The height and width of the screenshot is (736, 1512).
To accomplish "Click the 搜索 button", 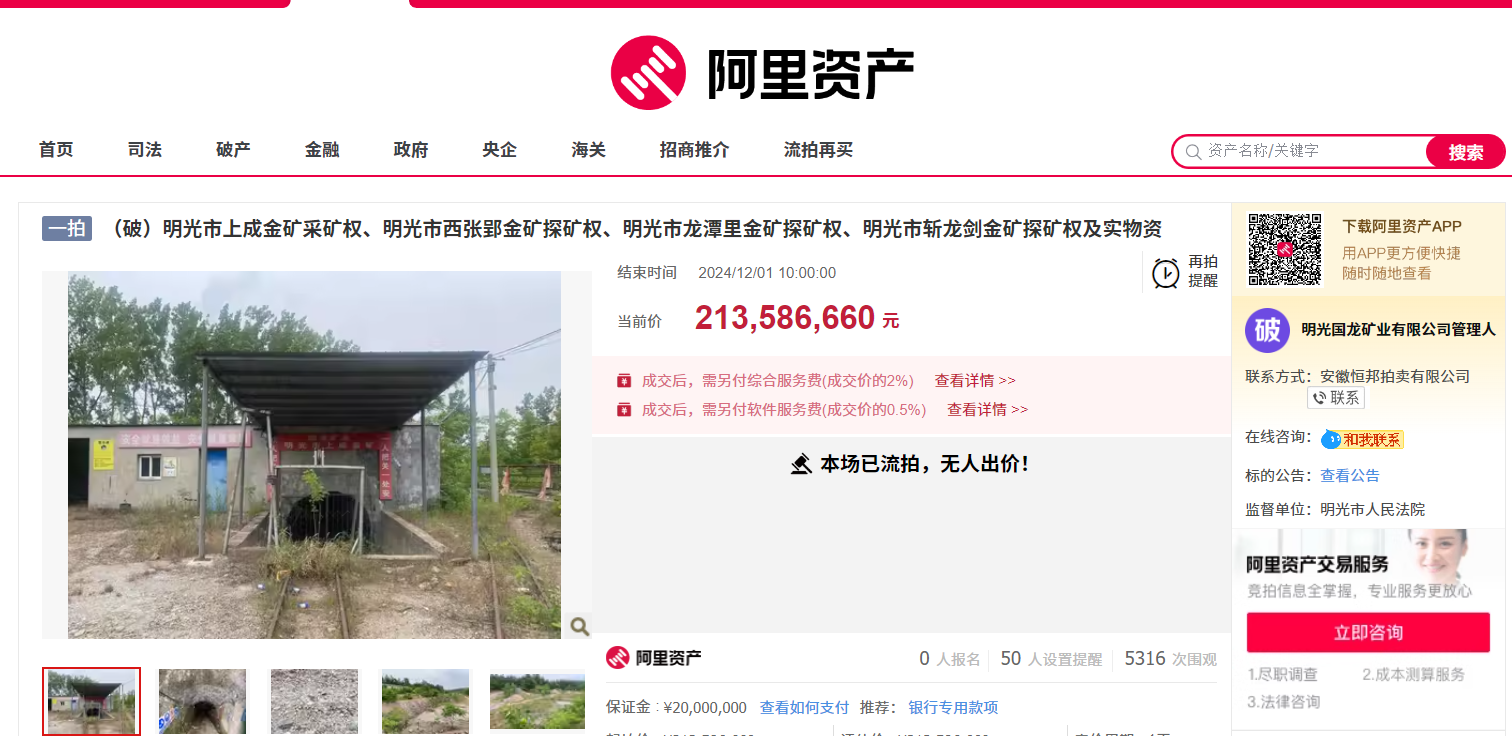I will pos(1465,152).
